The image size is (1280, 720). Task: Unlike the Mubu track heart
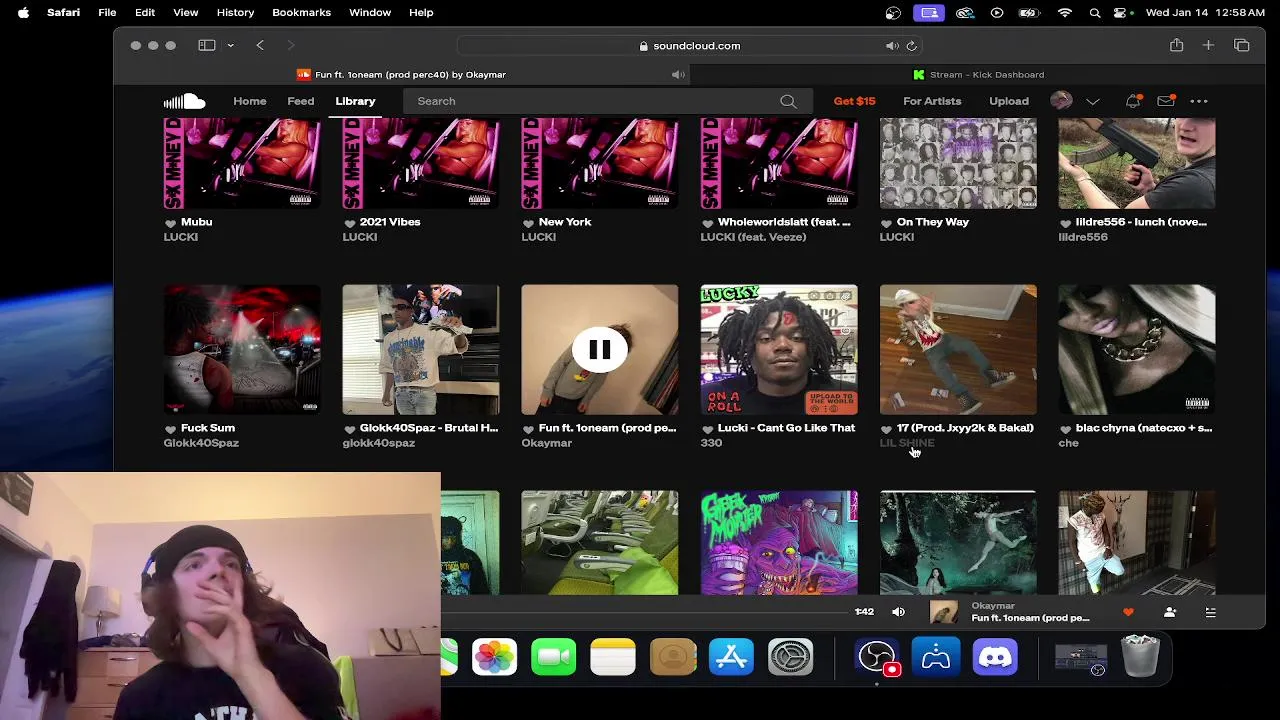(170, 223)
